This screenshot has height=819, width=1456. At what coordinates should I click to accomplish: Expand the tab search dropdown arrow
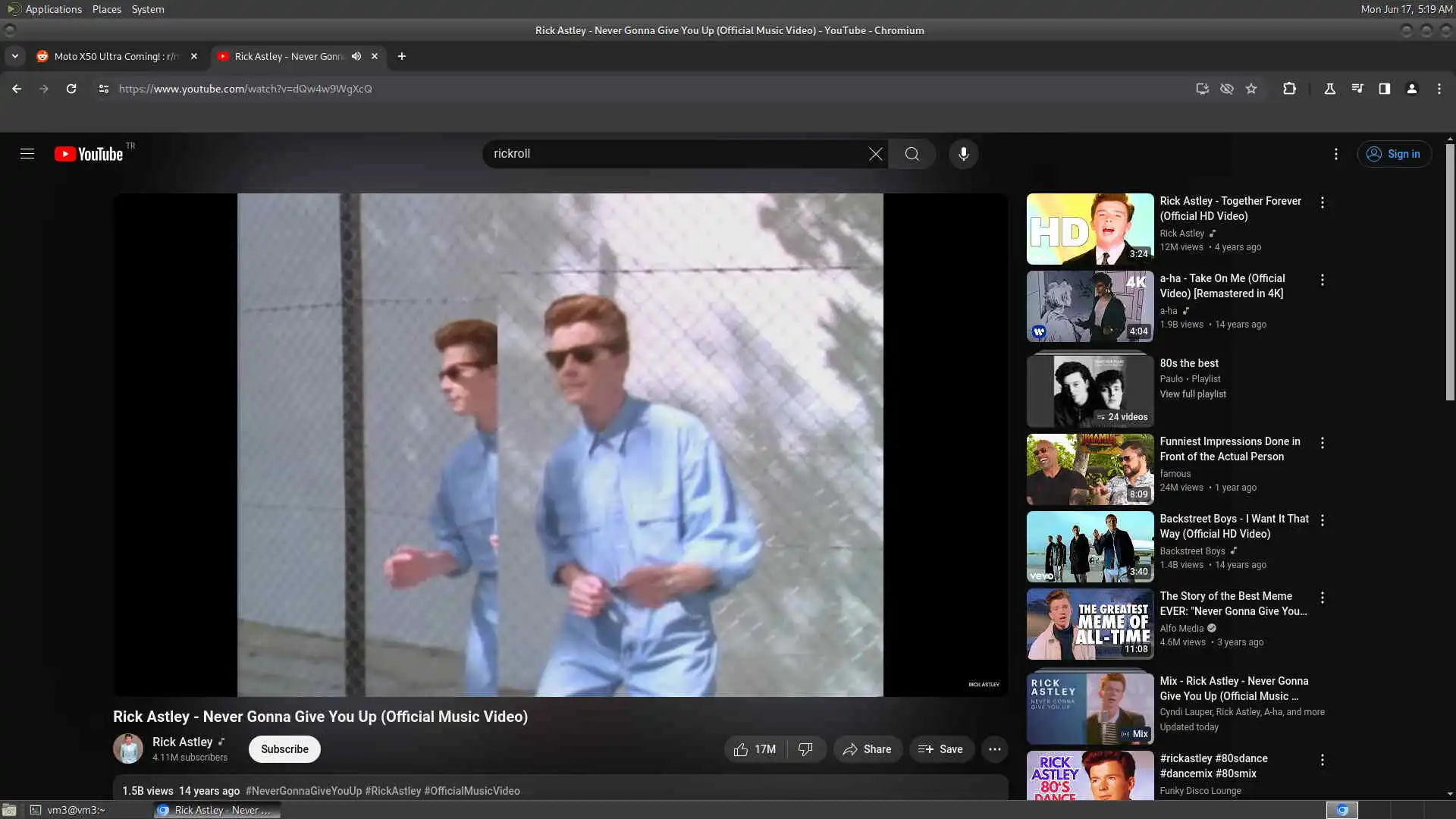click(14, 56)
